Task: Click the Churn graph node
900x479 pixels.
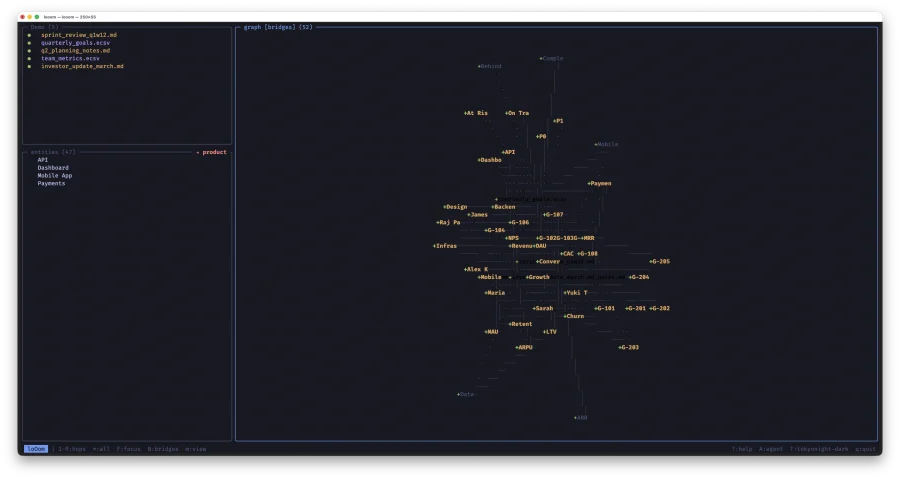Action: click(574, 316)
